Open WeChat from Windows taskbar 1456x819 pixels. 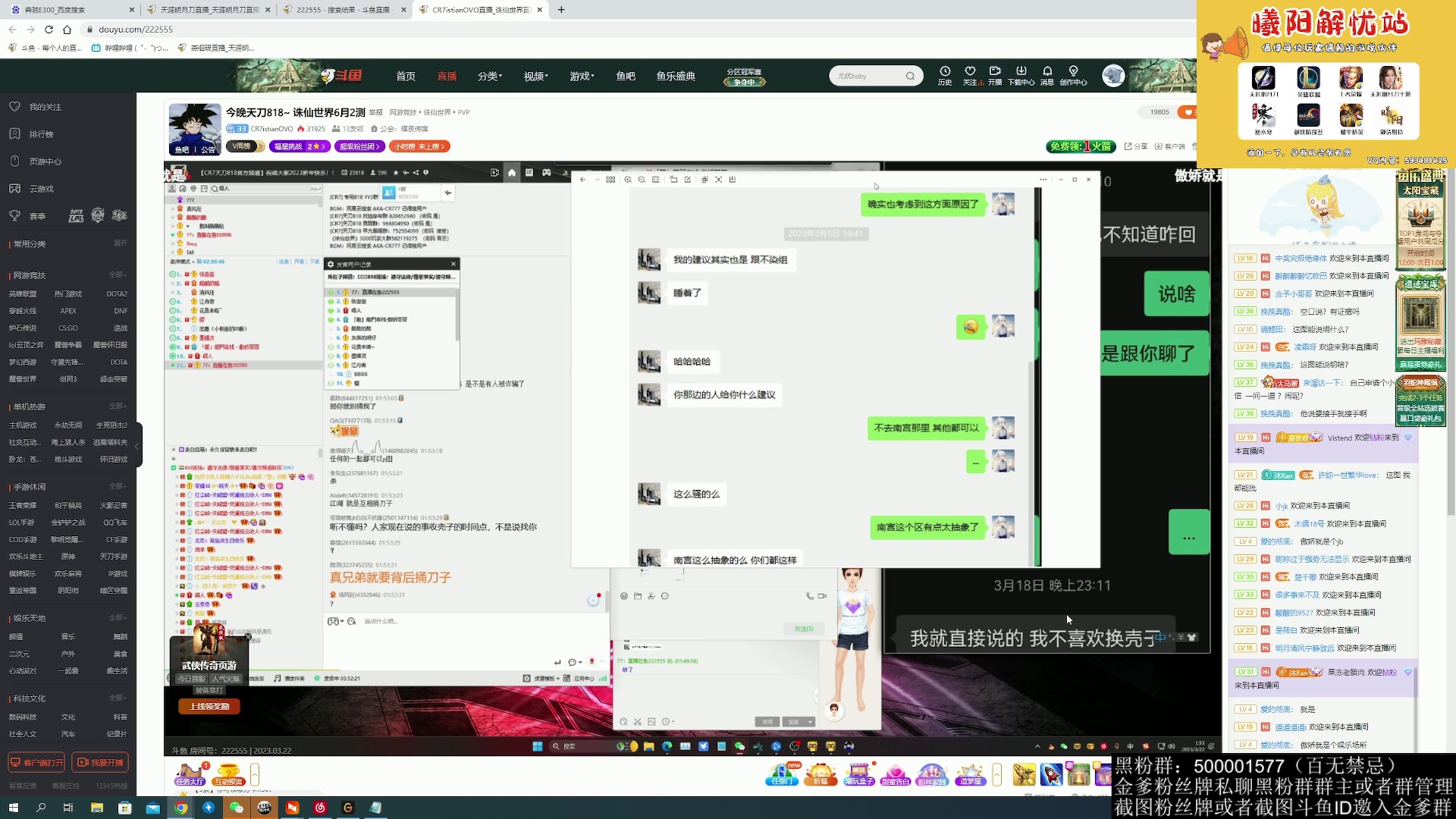coord(236,808)
